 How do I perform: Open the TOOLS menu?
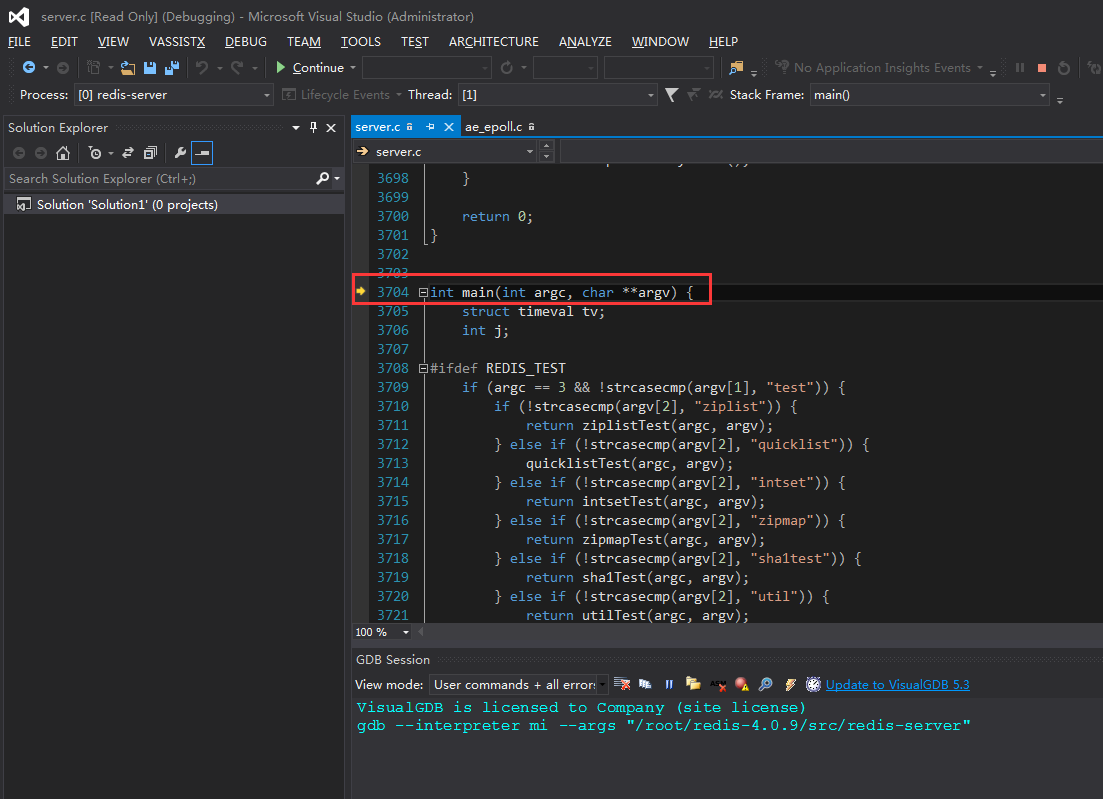click(361, 41)
